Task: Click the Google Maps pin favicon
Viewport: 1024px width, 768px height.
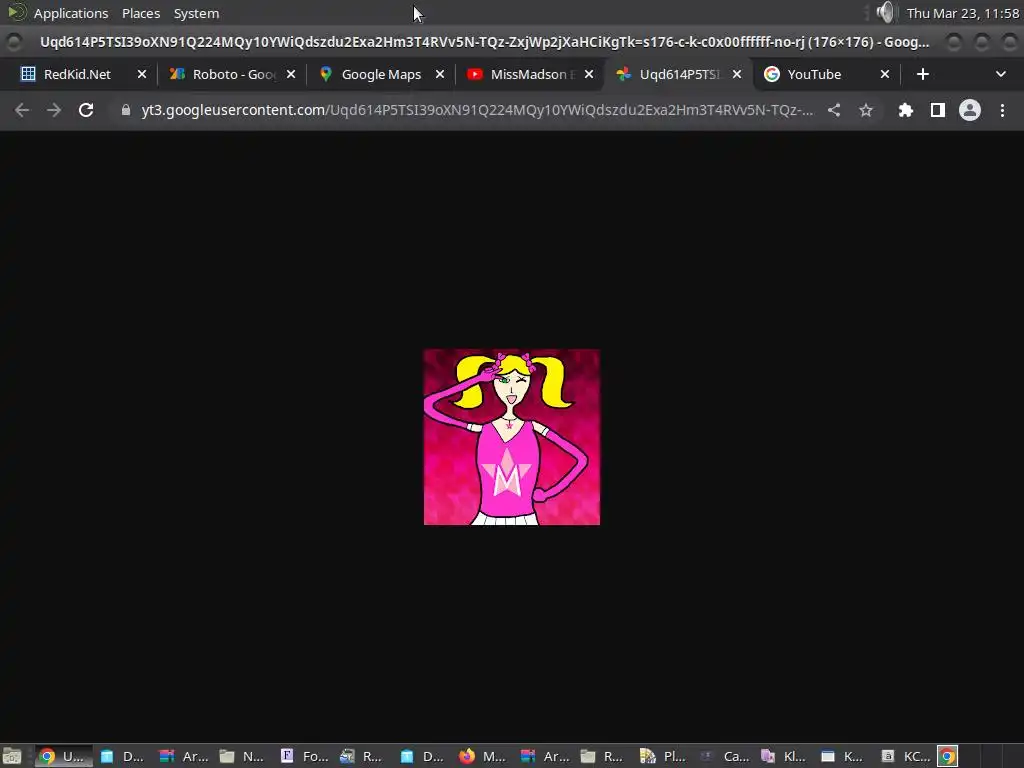Action: pyautogui.click(x=326, y=74)
